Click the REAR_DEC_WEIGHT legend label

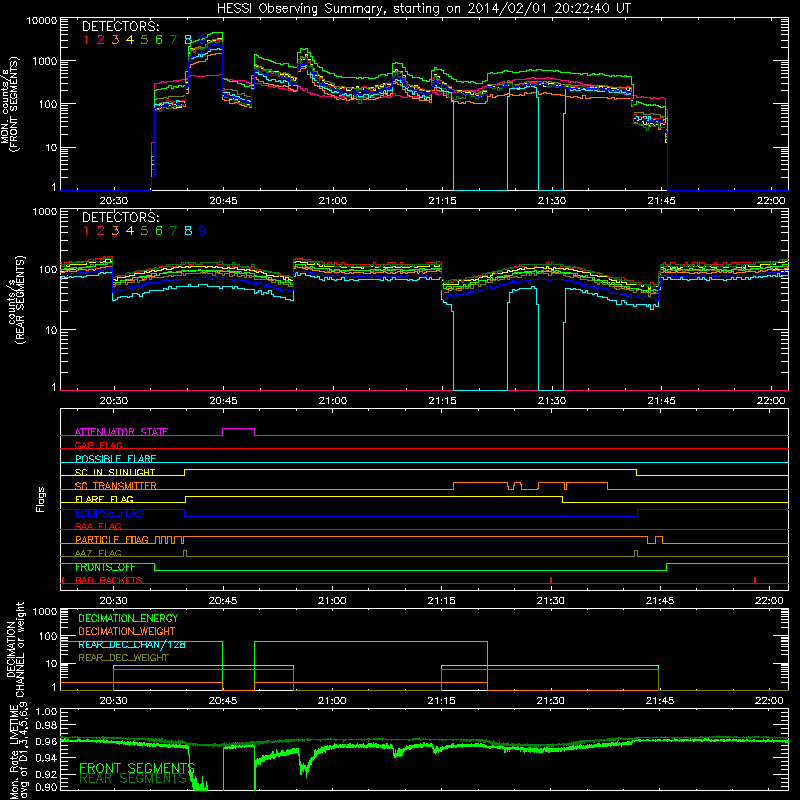123,658
